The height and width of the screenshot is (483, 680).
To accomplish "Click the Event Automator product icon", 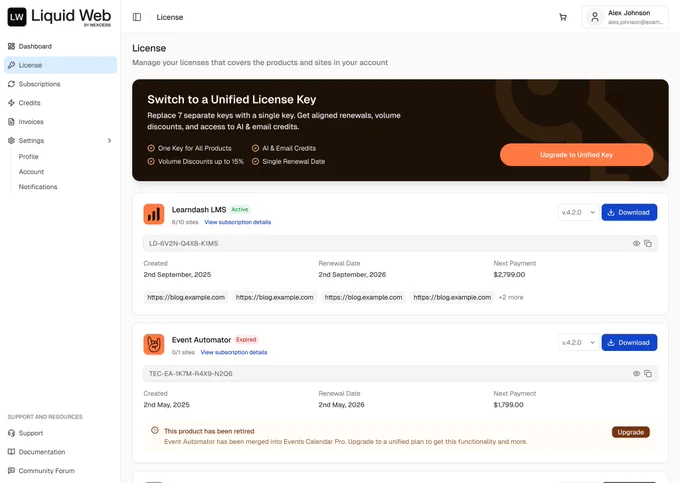I will click(x=154, y=344).
